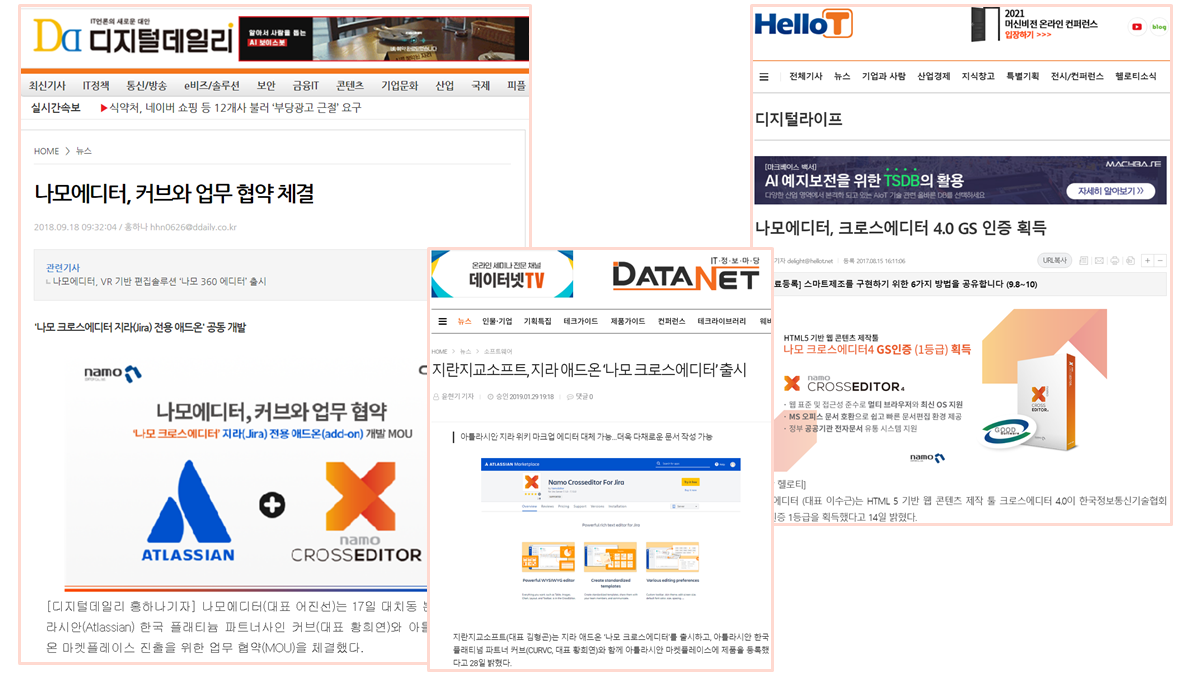The height and width of the screenshot is (675, 1200).
Task: Click the Atlassian Marketplace screenshot thumbnail
Action: [612, 532]
